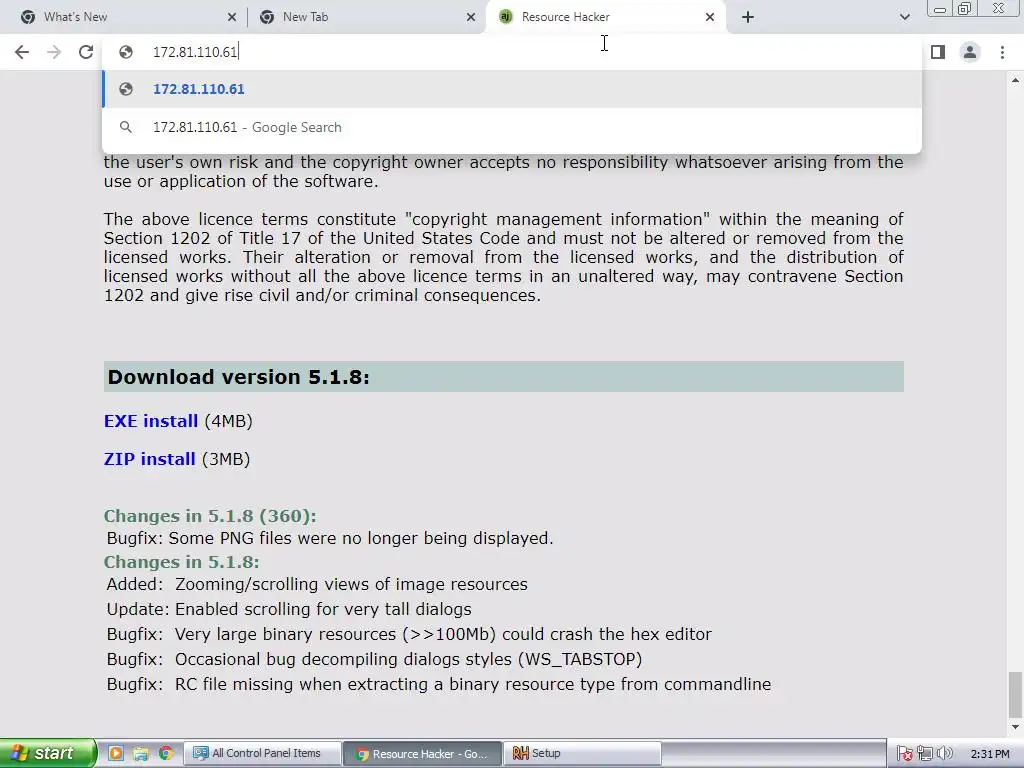
Task: Click the Zooming/scrolling views added line
Action: pyautogui.click(x=317, y=584)
